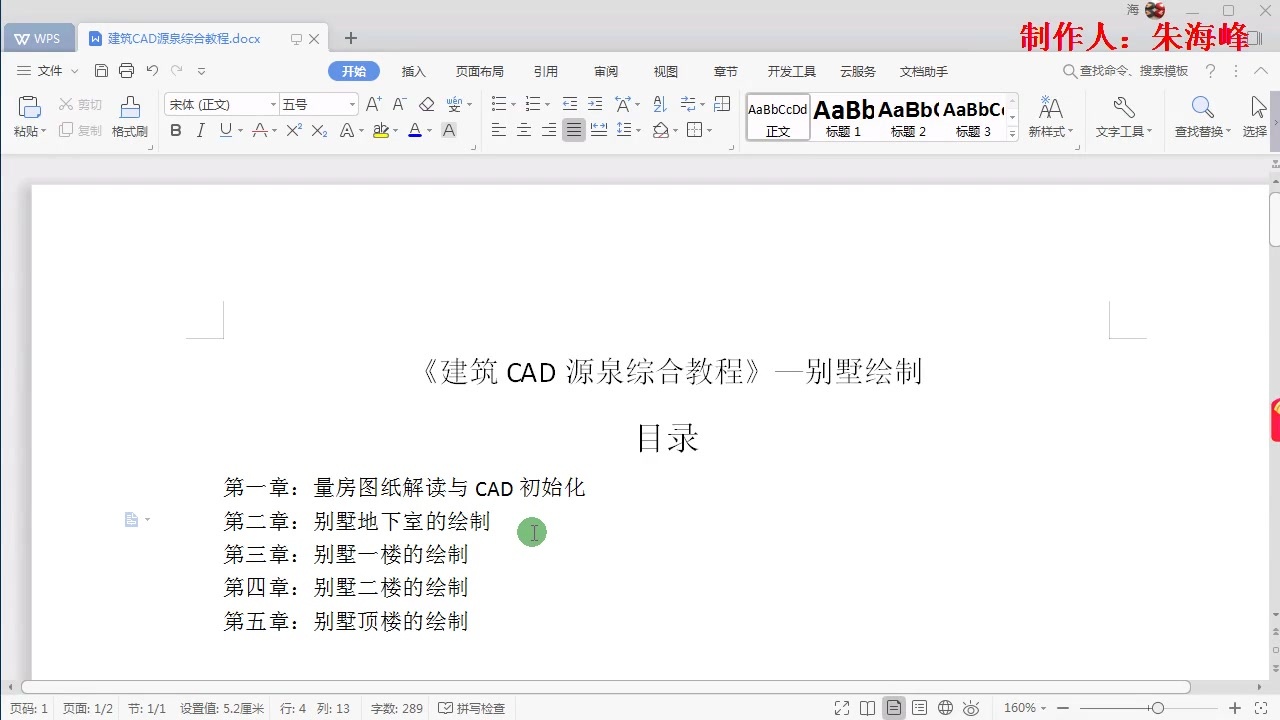Open Find and Replace (查找替换)

(1202, 117)
